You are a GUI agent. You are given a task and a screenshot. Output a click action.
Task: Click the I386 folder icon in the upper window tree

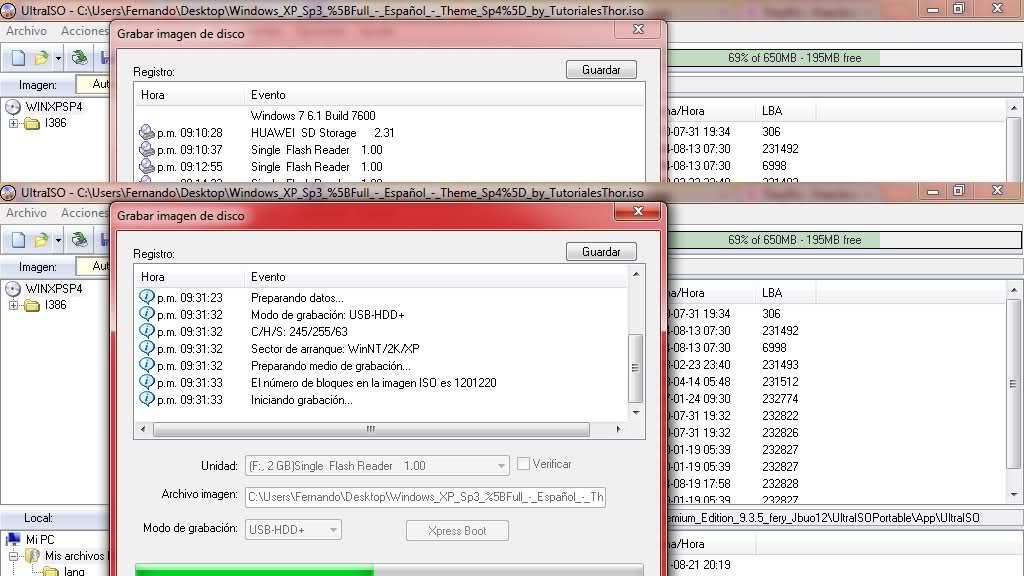(x=32, y=123)
